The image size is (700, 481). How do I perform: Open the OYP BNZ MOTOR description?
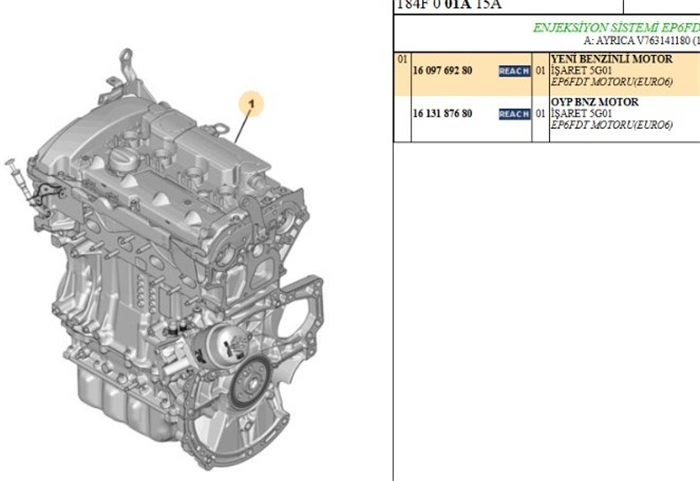(594, 102)
